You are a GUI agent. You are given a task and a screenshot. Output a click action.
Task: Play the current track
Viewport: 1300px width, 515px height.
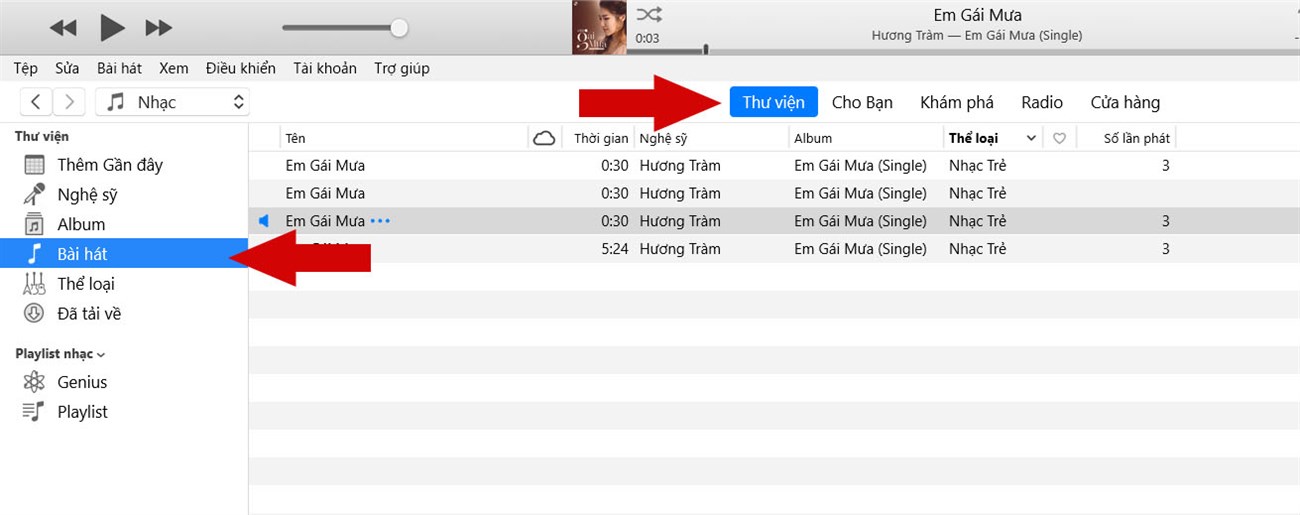[x=112, y=27]
